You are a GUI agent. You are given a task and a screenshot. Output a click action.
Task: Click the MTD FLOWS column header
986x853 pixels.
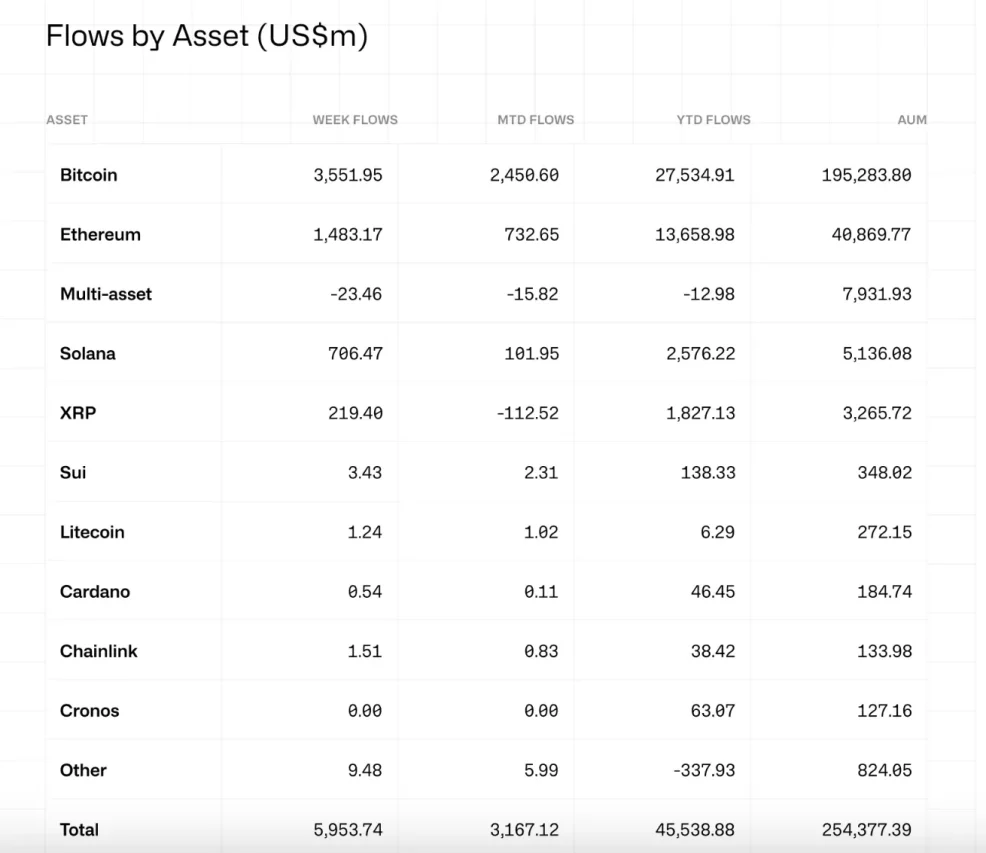point(535,120)
